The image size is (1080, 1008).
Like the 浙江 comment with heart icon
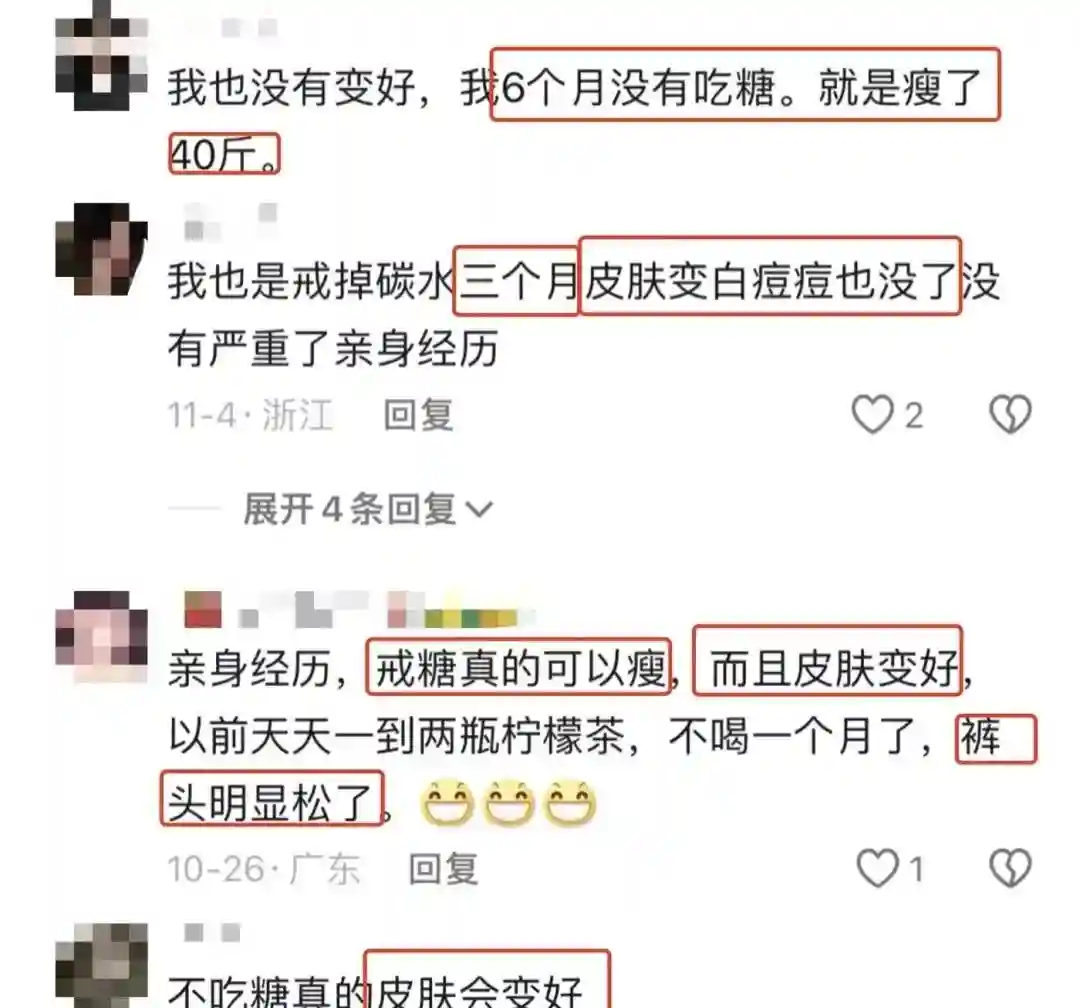(872, 414)
